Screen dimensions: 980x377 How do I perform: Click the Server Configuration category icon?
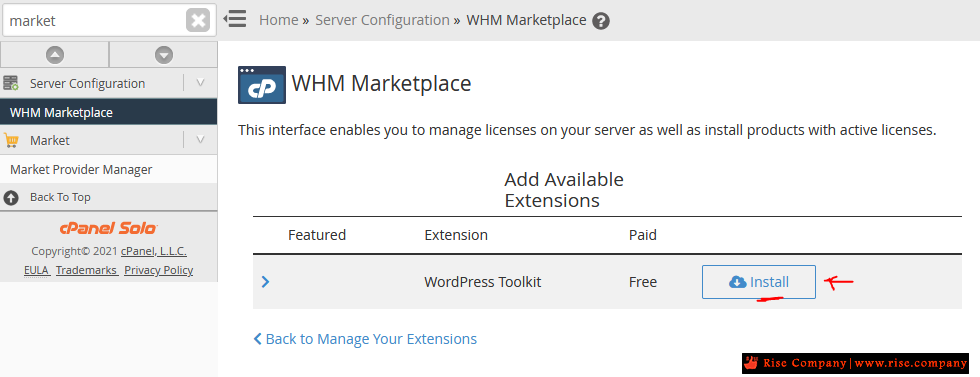tap(11, 83)
